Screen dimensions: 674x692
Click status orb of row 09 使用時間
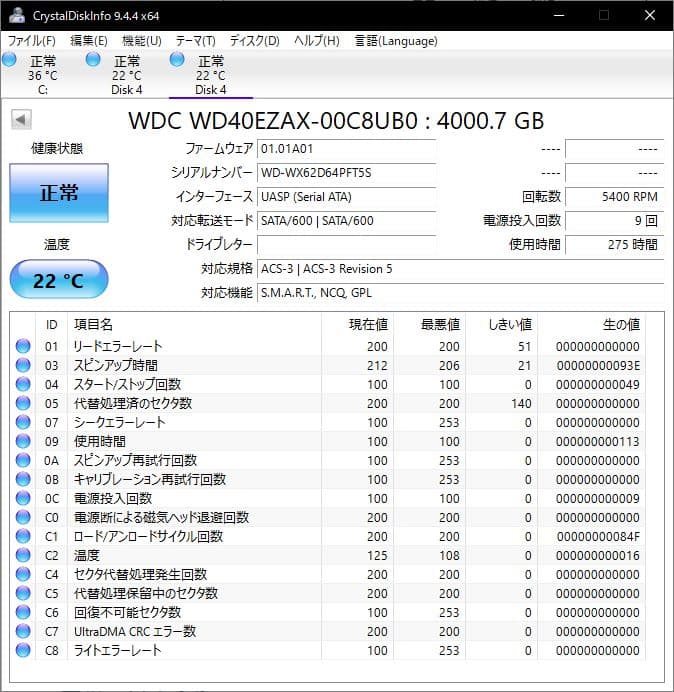[x=23, y=441]
